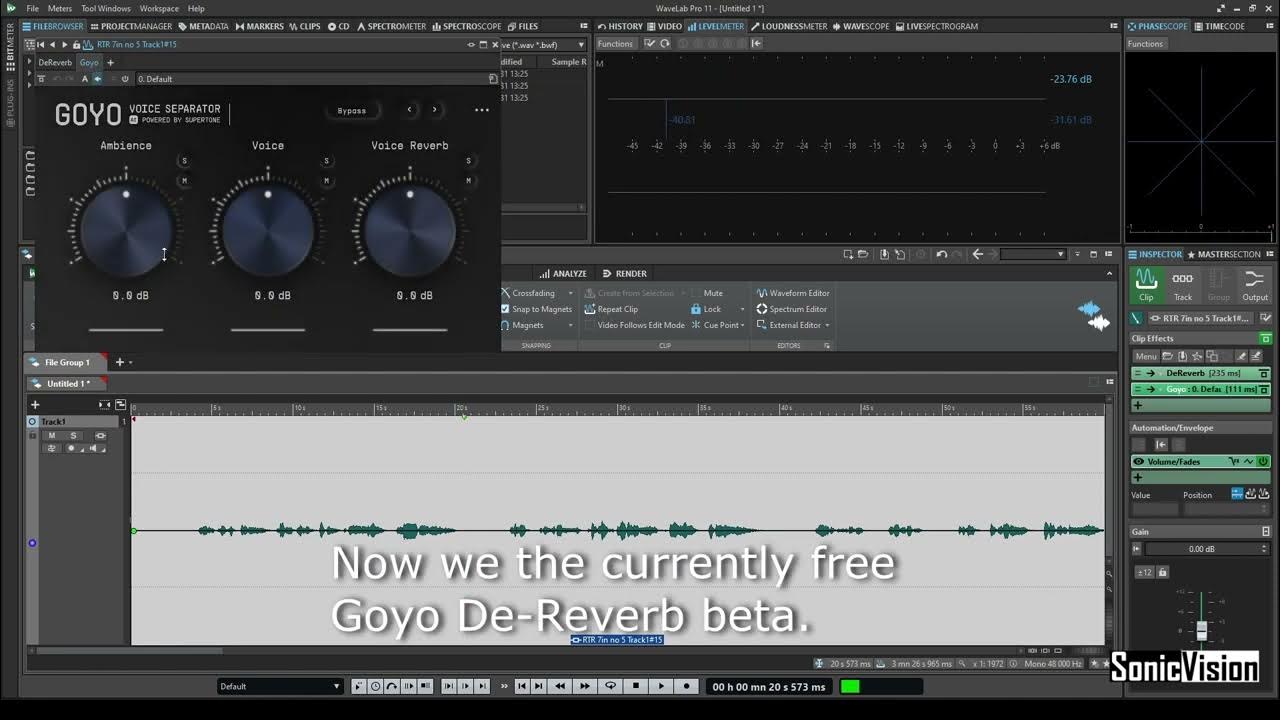1280x720 pixels.
Task: Go to next Goyo preset arrow
Action: tap(434, 110)
